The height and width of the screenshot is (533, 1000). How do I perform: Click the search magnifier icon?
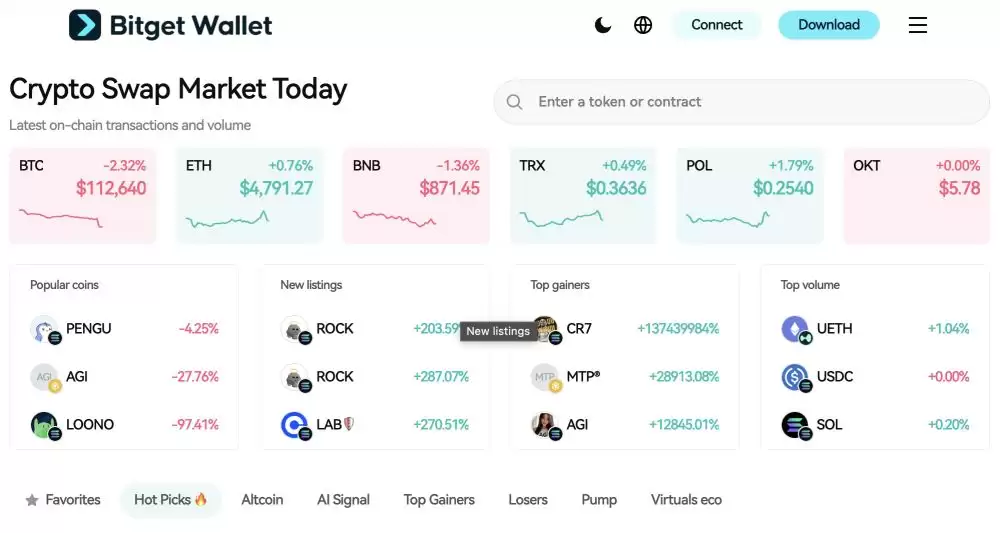pyautogui.click(x=515, y=102)
